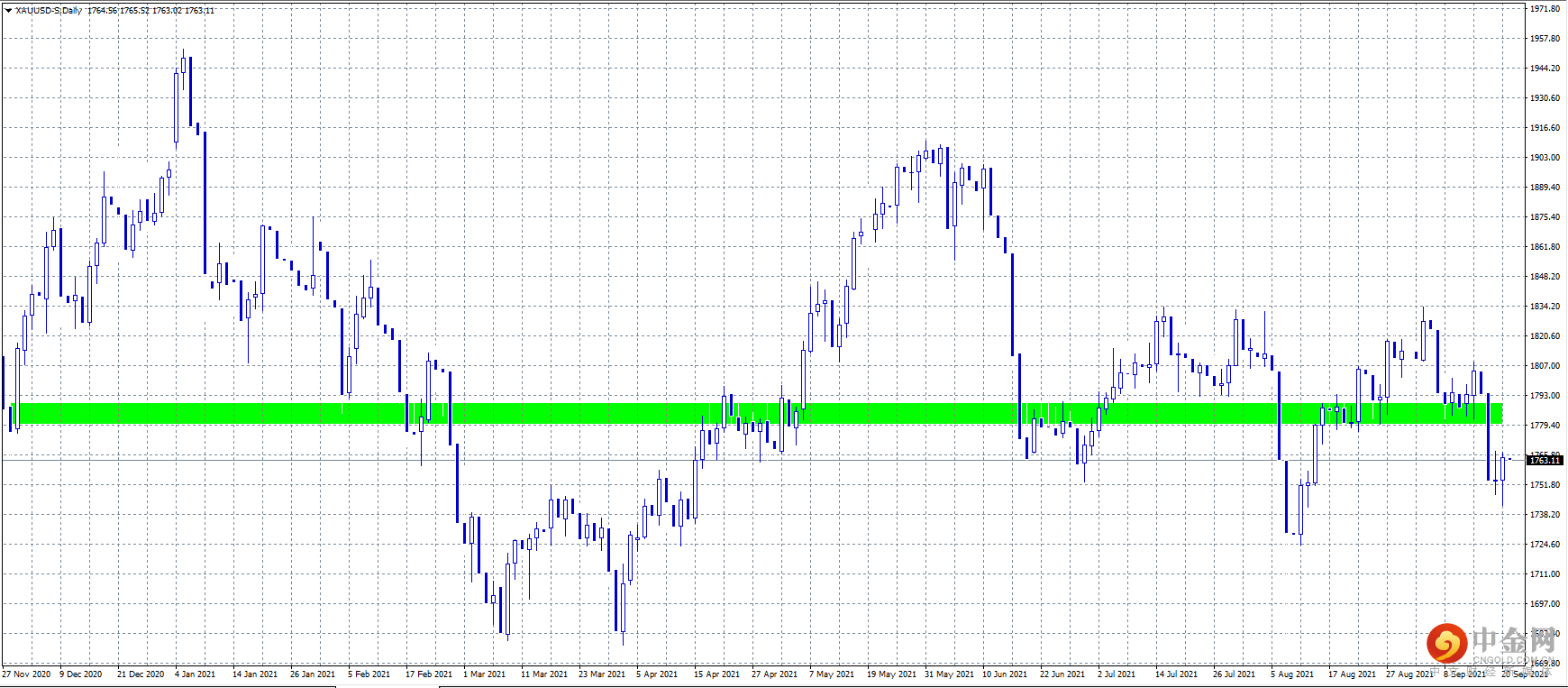Click the XAUUSD-S,Daily chart title
The height and width of the screenshot is (688, 1568).
(x=49, y=11)
